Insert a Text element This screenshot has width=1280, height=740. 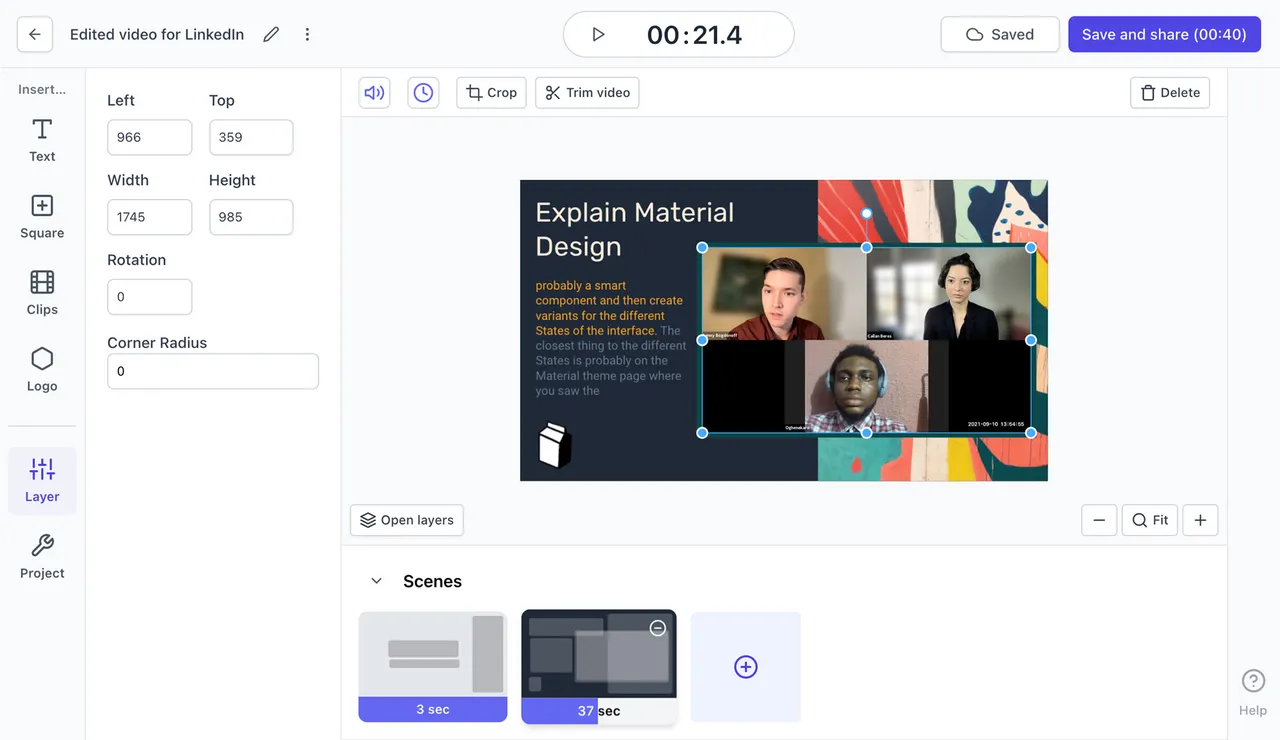(x=42, y=140)
